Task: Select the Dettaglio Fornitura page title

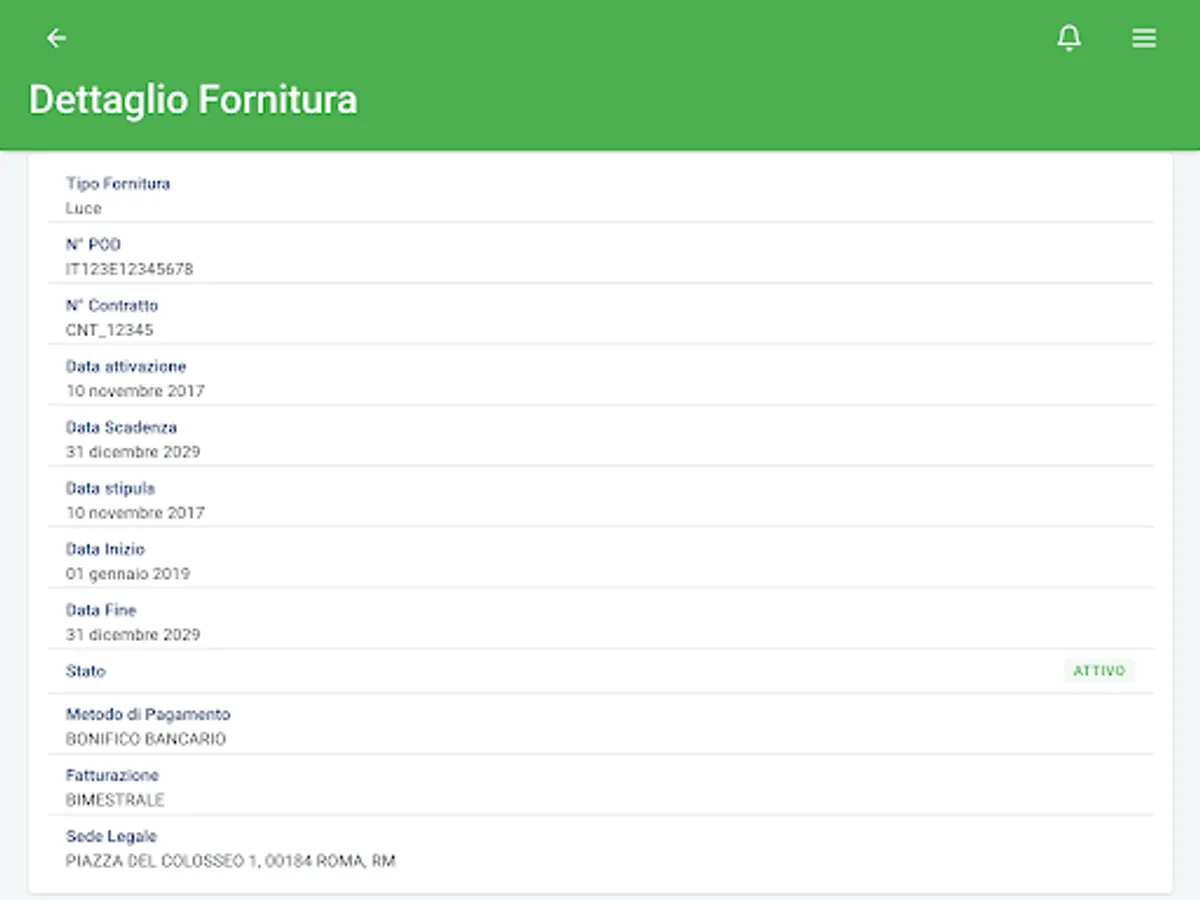Action: click(193, 100)
